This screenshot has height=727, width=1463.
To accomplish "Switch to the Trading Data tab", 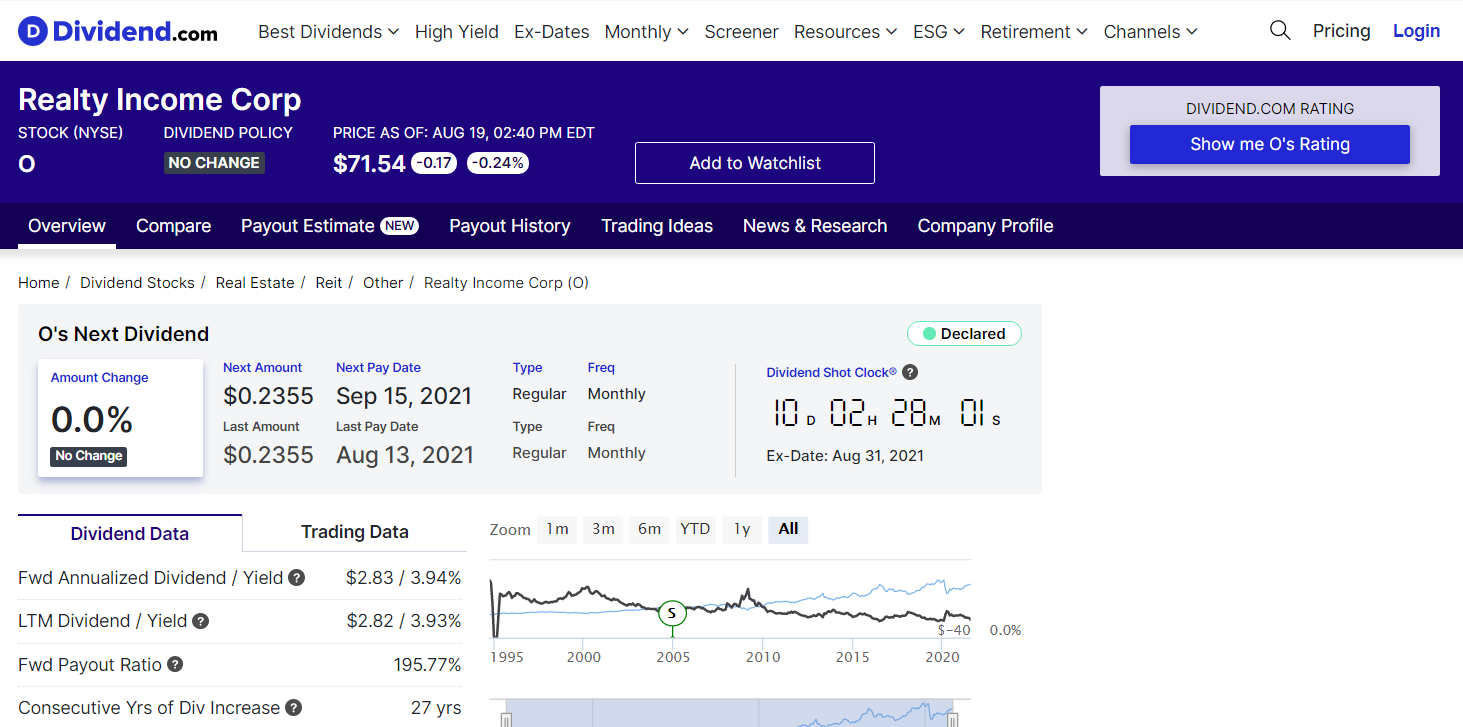I will [x=355, y=532].
